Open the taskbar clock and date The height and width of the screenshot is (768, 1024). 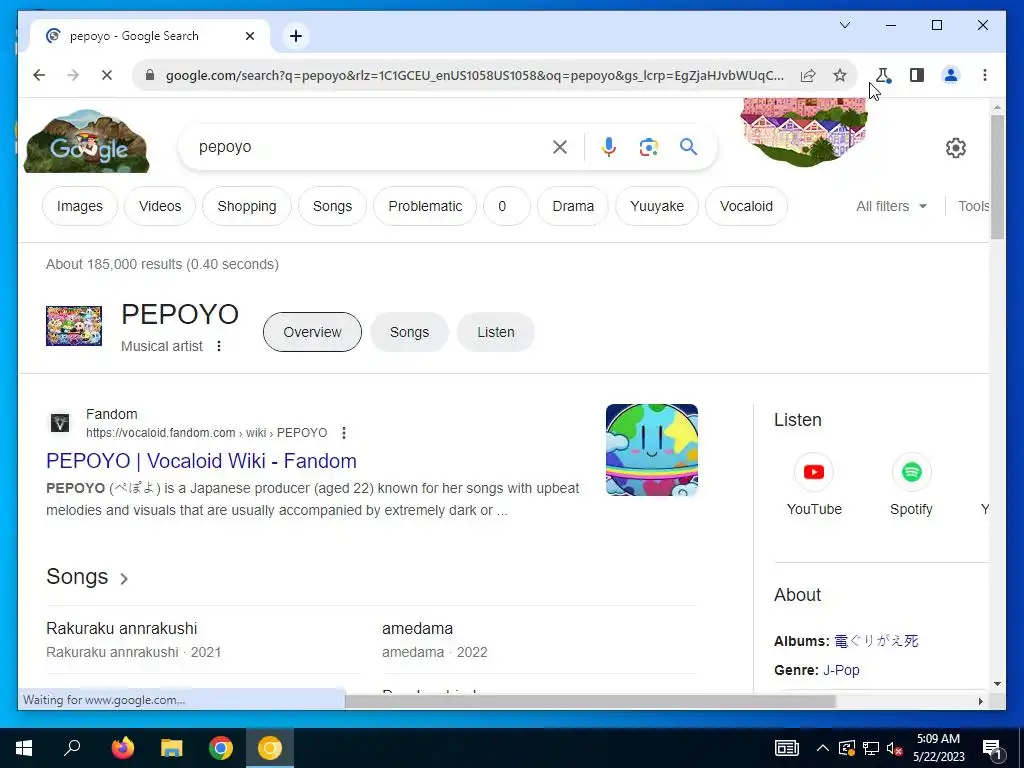point(938,748)
